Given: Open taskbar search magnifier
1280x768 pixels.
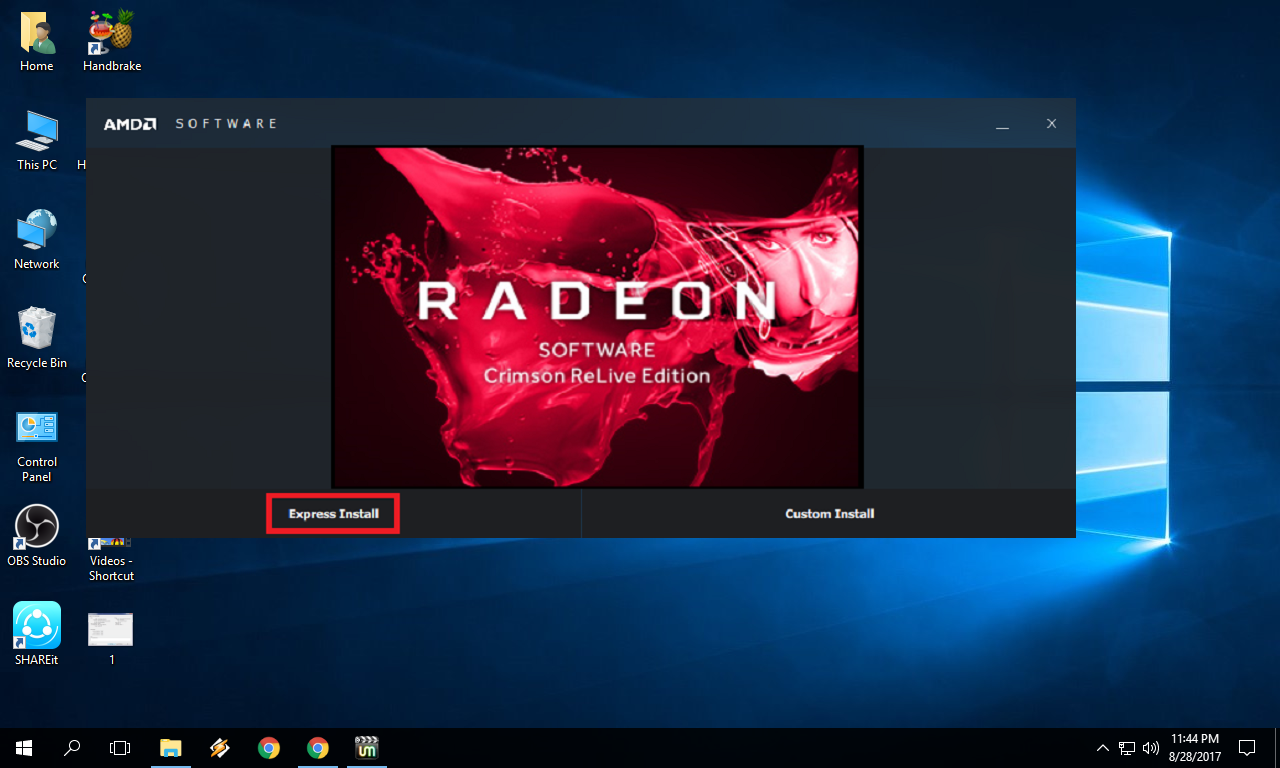Looking at the screenshot, I should [72, 748].
